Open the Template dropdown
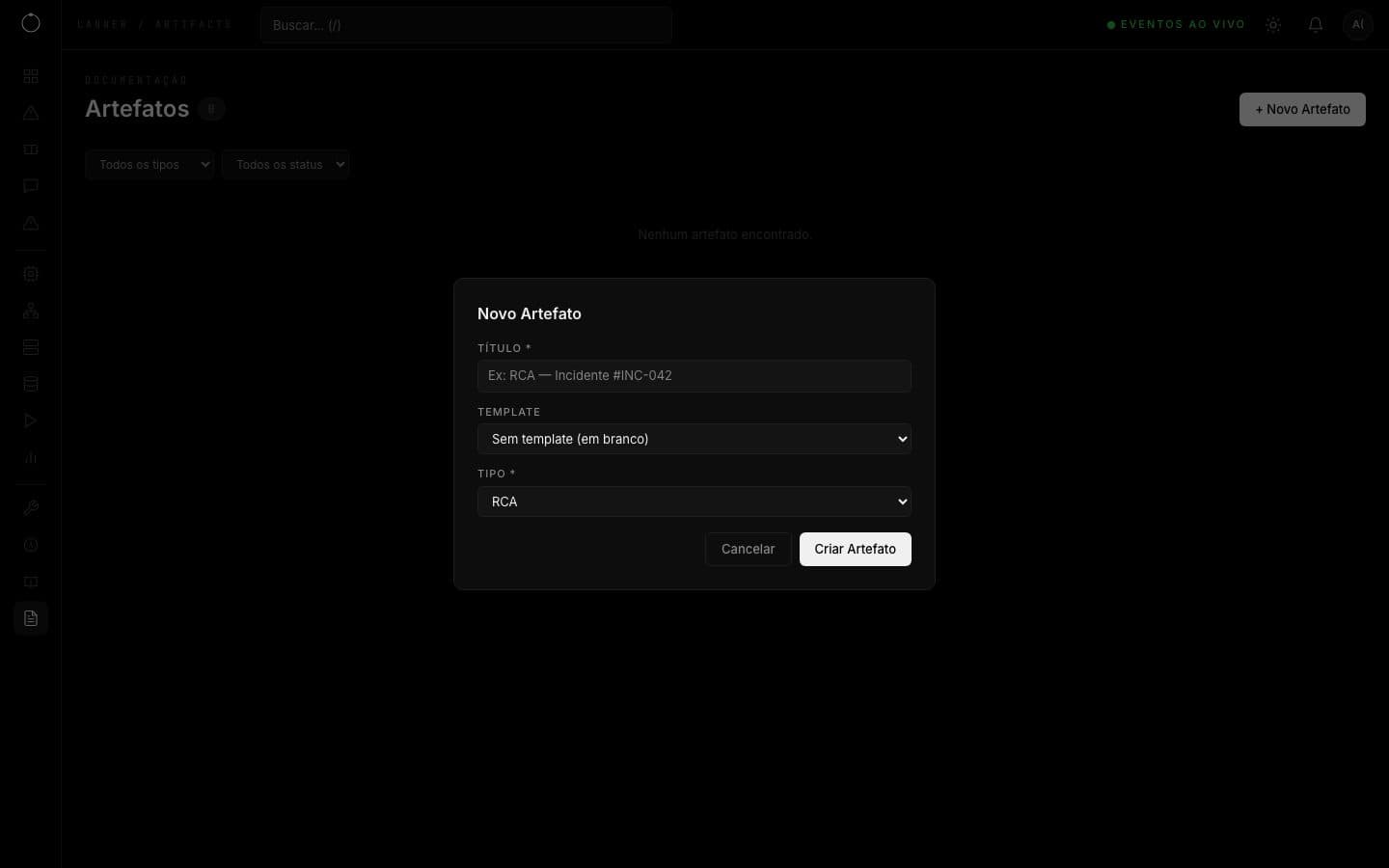The height and width of the screenshot is (868, 1389). tap(694, 439)
